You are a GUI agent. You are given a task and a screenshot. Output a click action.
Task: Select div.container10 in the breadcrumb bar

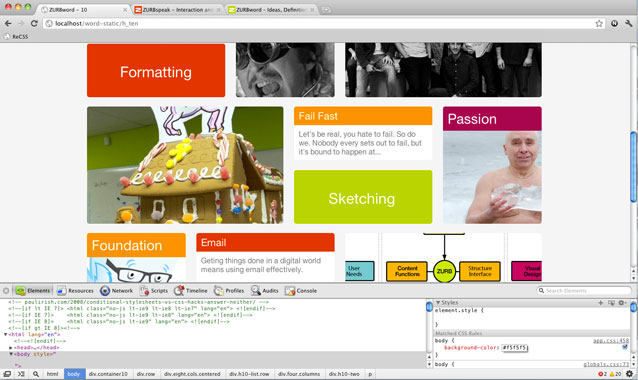[x=108, y=373]
